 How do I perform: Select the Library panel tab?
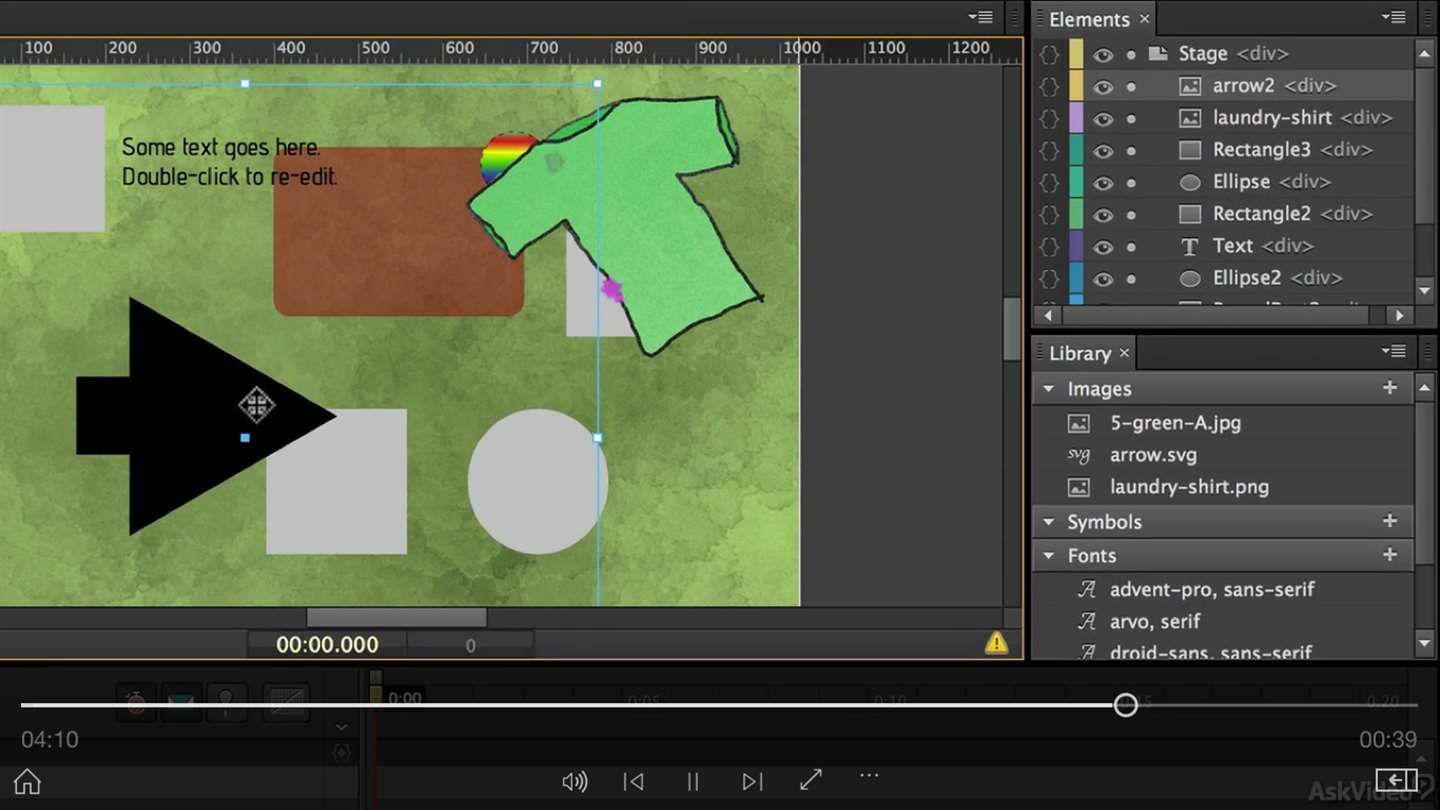[1079, 353]
